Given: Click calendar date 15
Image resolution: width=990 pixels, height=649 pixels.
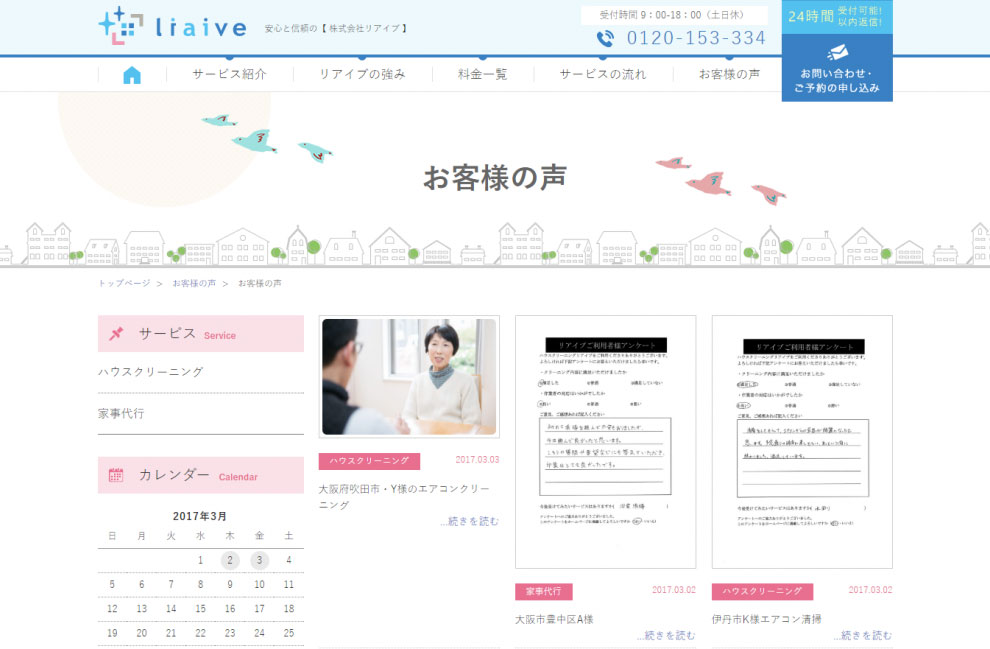Looking at the screenshot, I should pos(200,609).
